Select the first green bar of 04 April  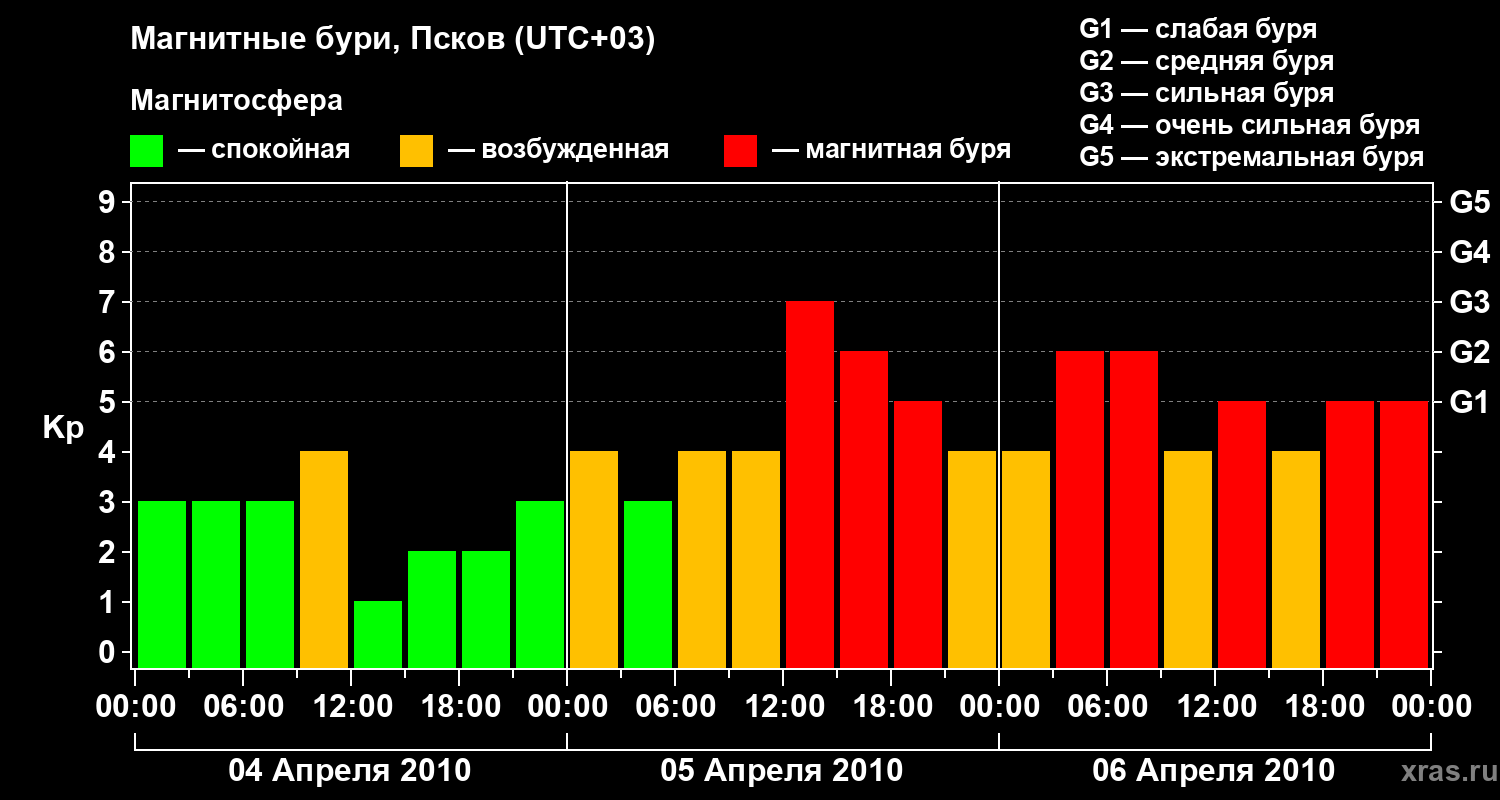click(162, 584)
